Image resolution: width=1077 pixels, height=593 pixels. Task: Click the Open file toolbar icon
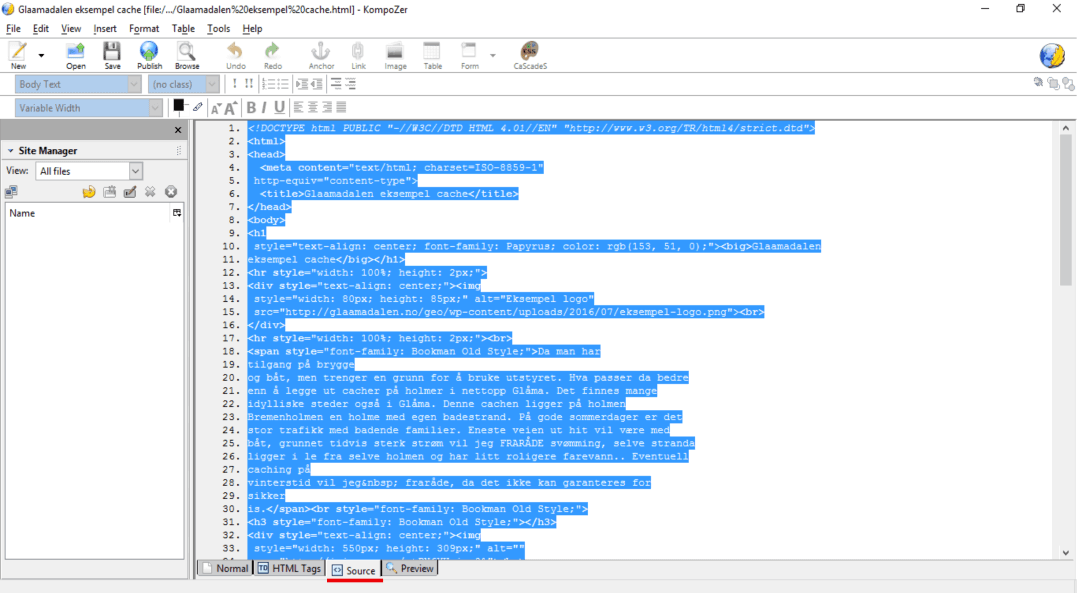[x=76, y=55]
